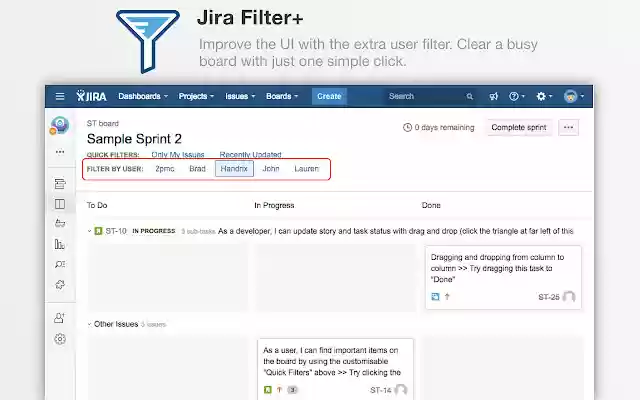Open the Dashboards menu
This screenshot has width=640, height=400.
(x=143, y=96)
